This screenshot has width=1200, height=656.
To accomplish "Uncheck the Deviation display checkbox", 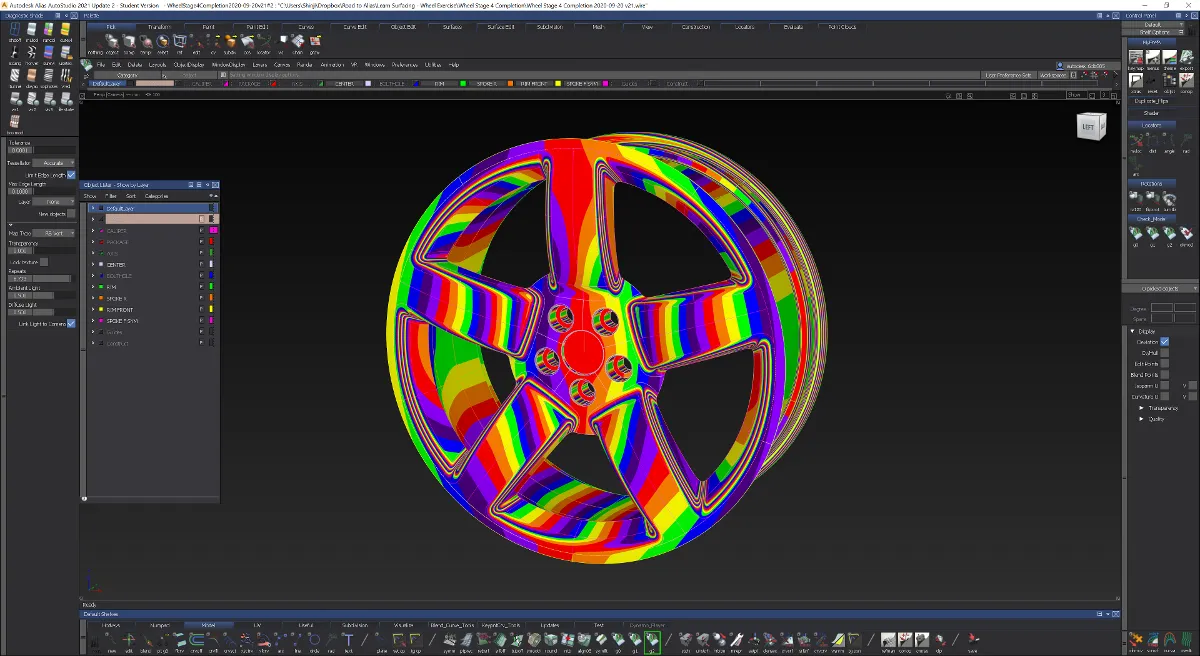I will click(x=1165, y=342).
